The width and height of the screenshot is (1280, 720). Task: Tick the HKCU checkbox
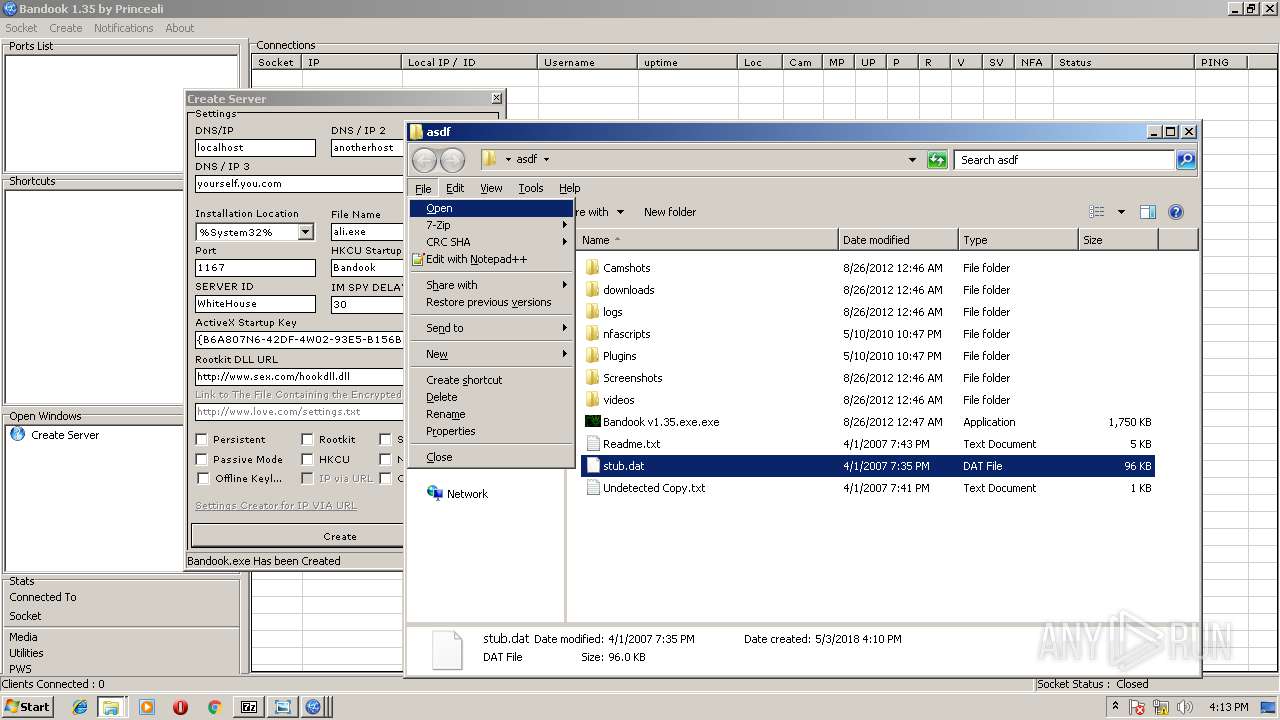point(307,459)
